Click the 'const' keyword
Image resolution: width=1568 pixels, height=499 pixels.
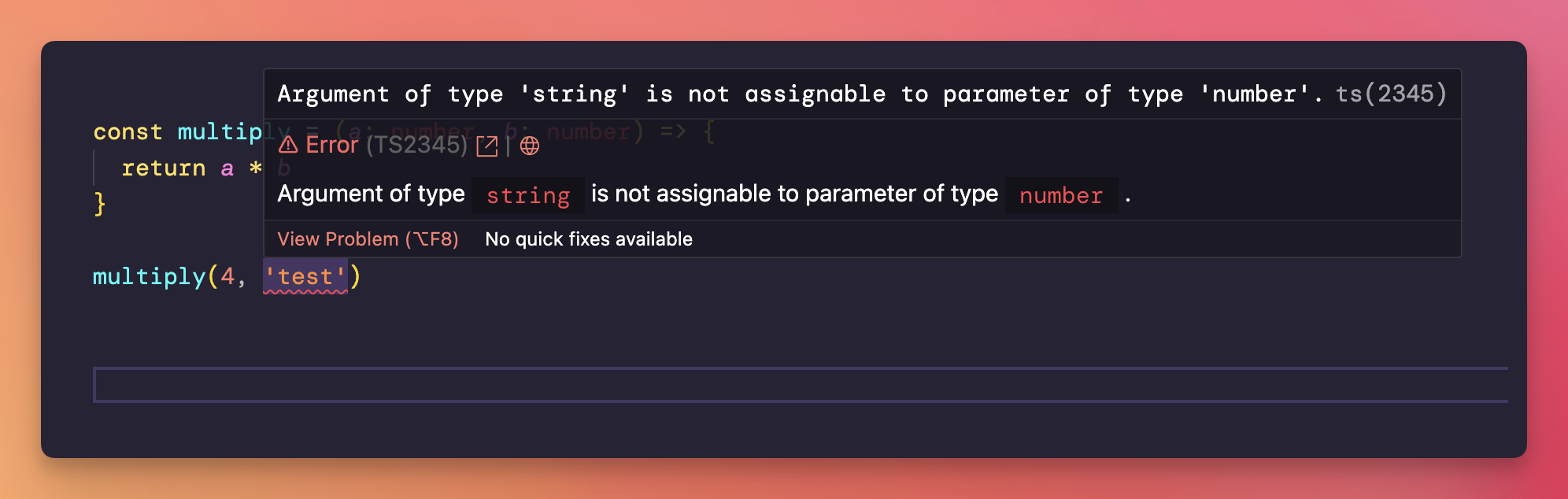(128, 132)
